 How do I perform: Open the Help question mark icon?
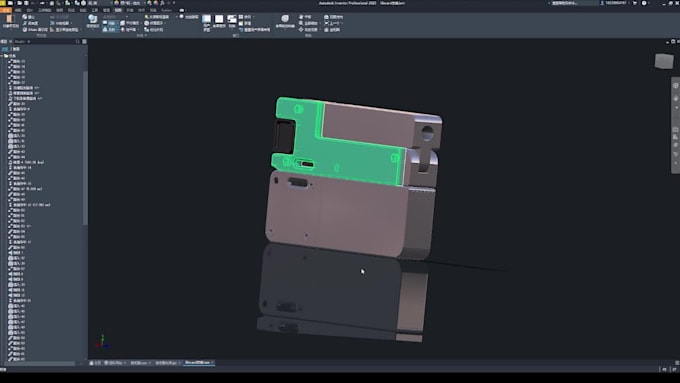click(644, 3)
